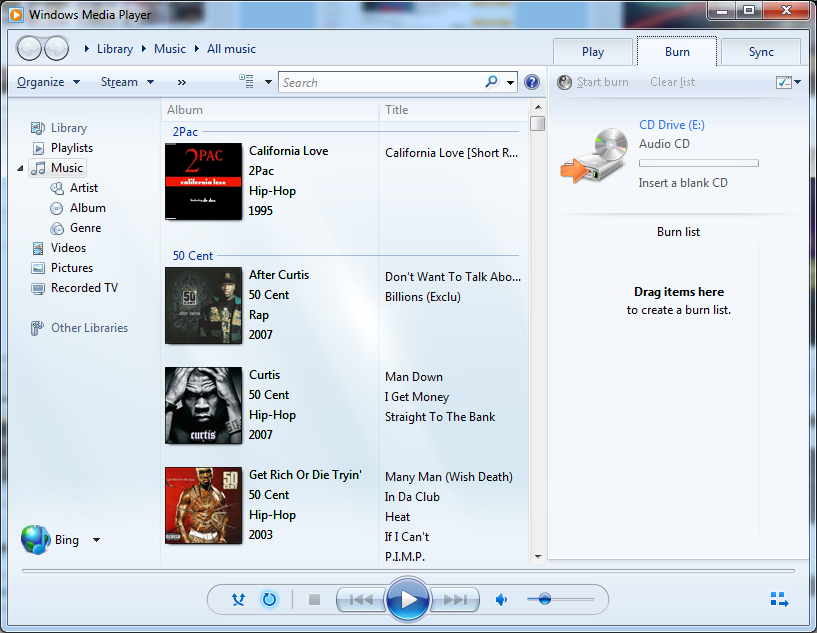The image size is (817, 633).
Task: Click the view options icon
Action: pyautogui.click(x=246, y=82)
